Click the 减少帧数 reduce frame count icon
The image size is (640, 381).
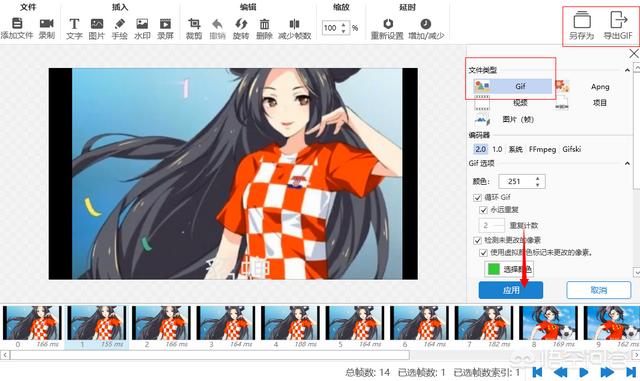click(294, 24)
